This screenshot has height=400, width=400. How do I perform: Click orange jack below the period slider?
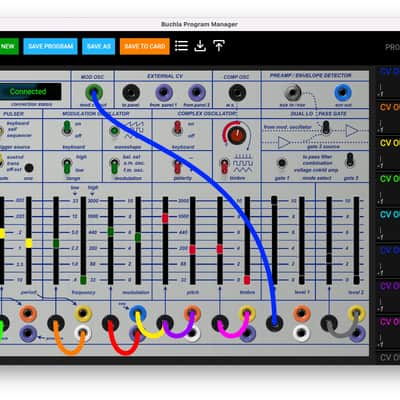28,313
